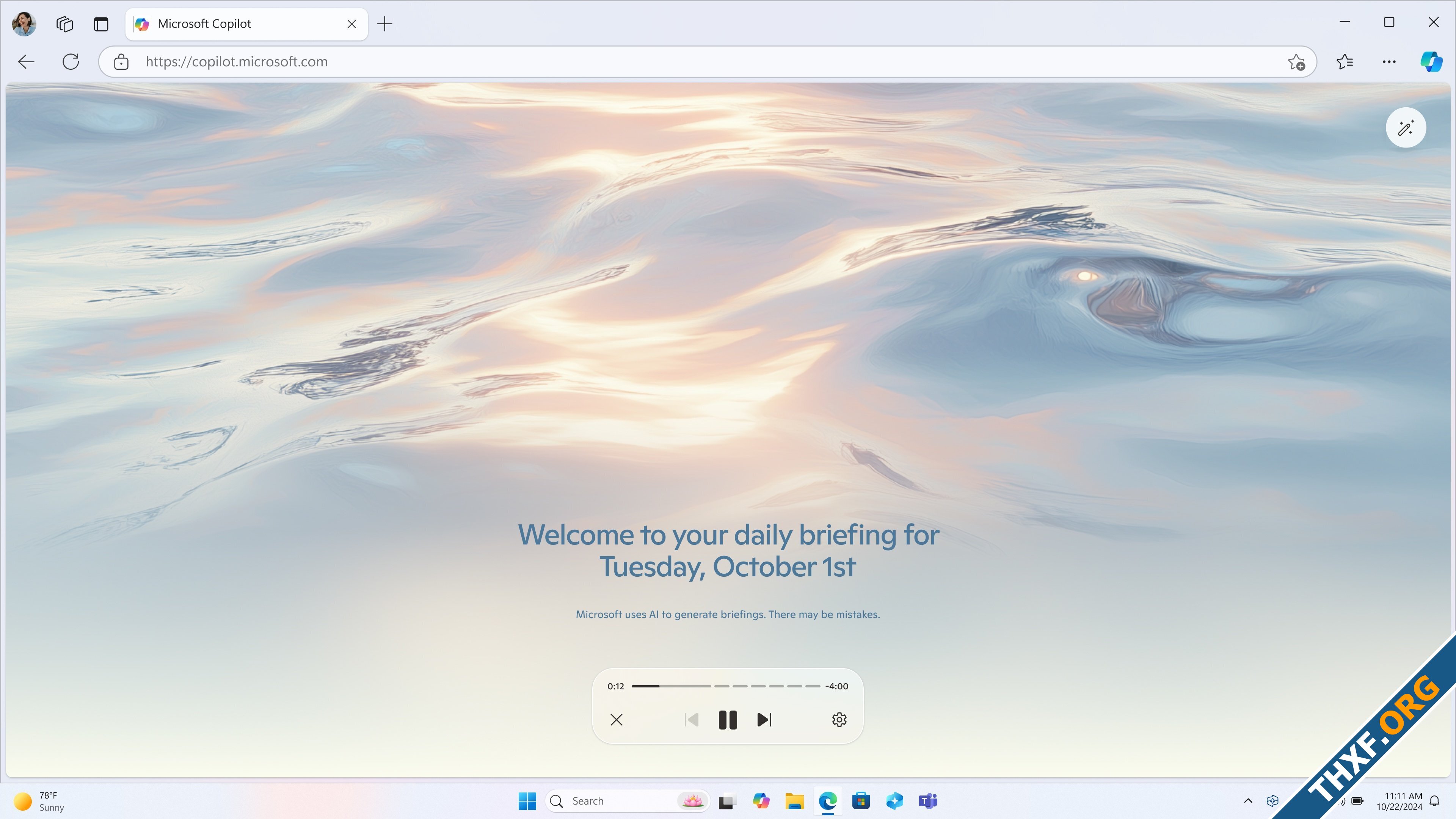
Task: Open the Copilot sidebar icon
Action: pyautogui.click(x=1431, y=61)
